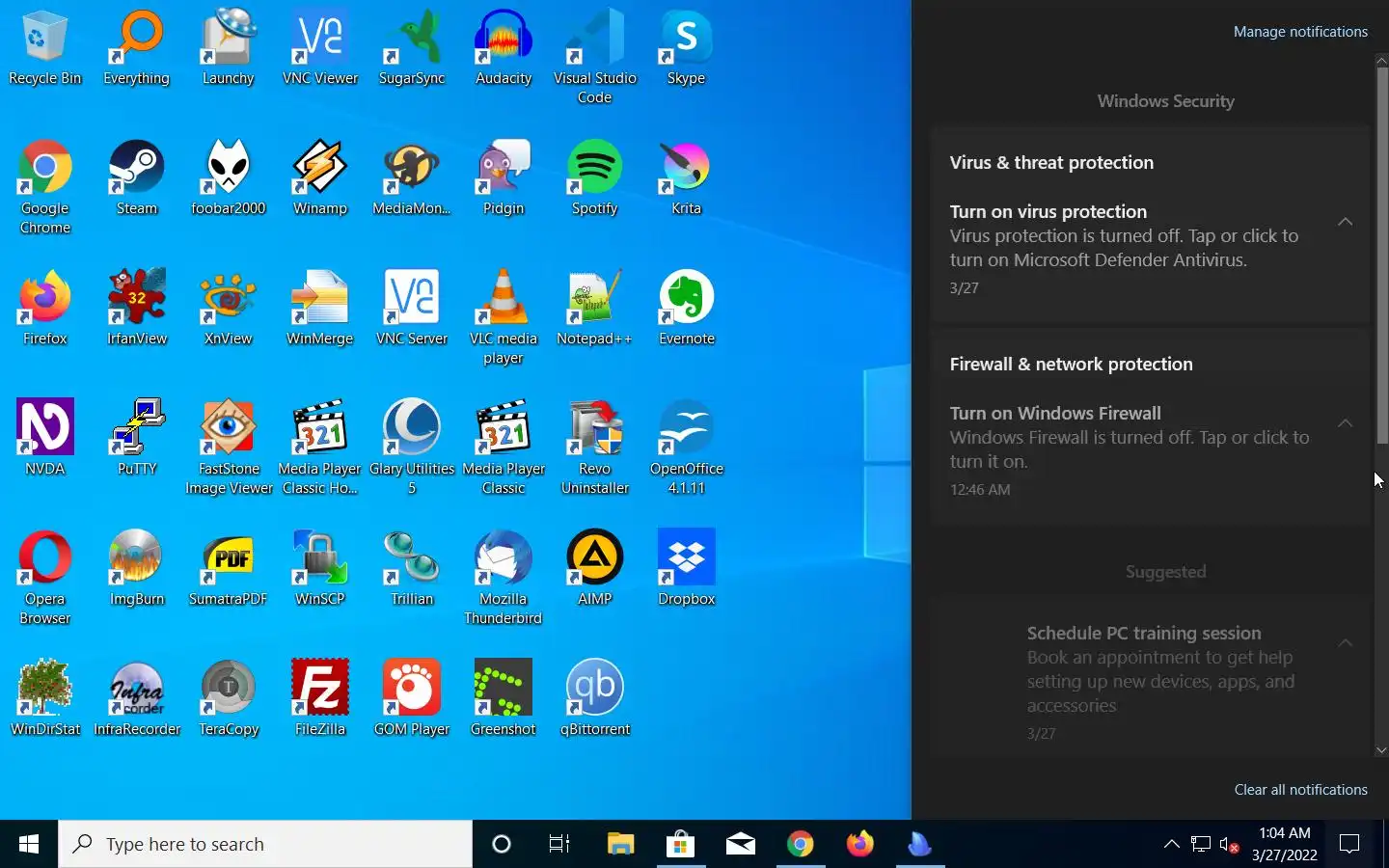Screen dimensions: 1389x868
Task: Open MediaMonkey desktop shortcut
Action: (x=411, y=178)
